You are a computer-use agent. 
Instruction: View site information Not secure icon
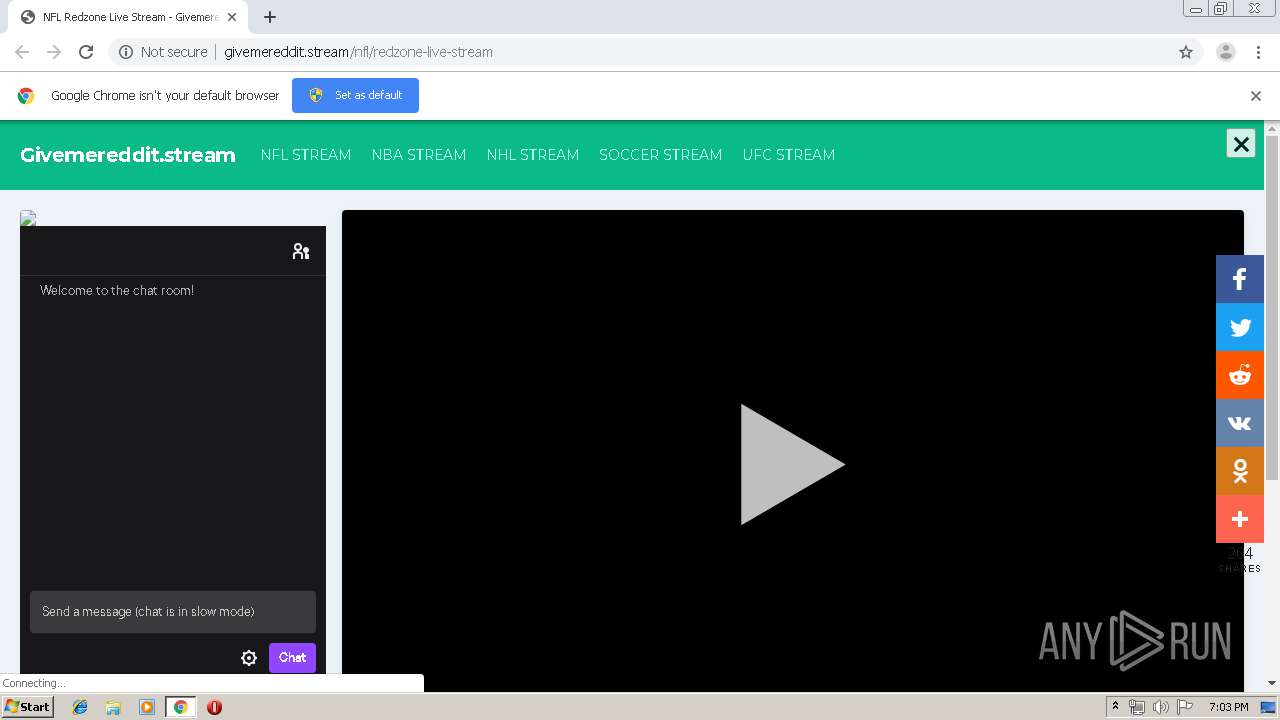coord(126,52)
